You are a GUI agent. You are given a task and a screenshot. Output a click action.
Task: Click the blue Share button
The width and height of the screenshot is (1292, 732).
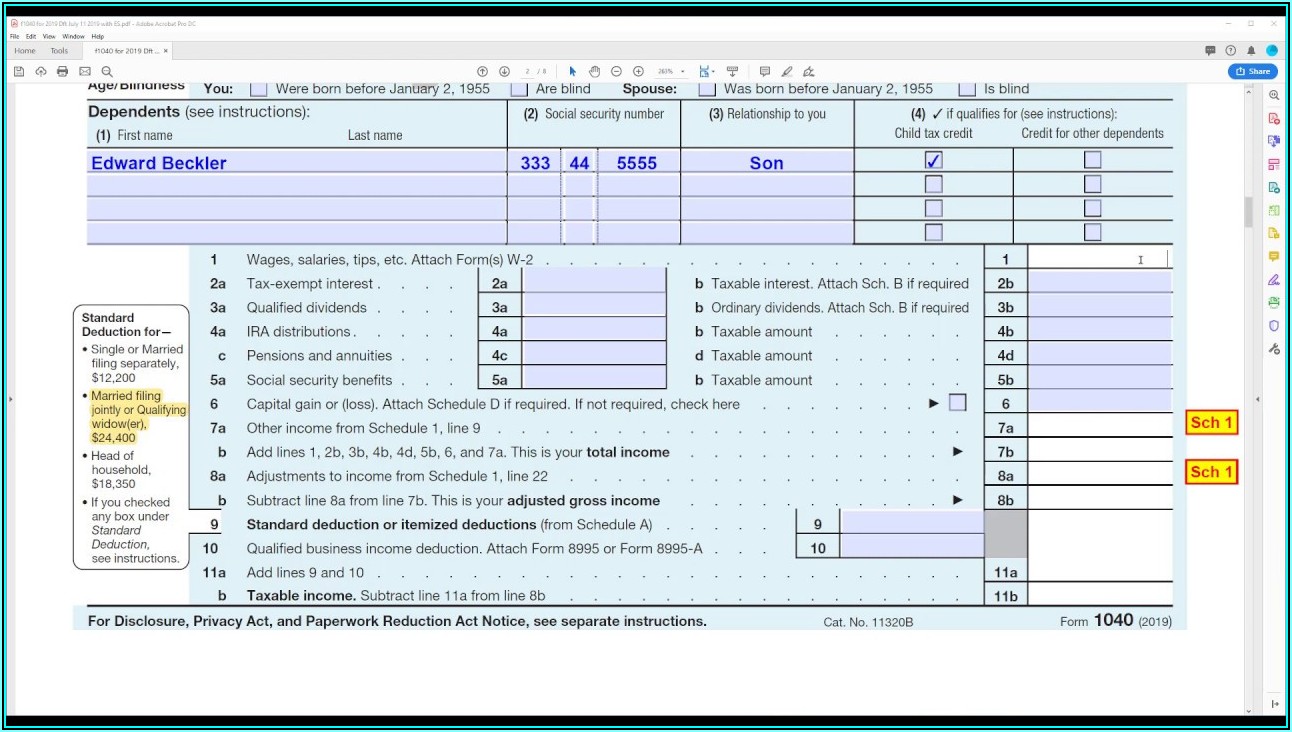pyautogui.click(x=1252, y=71)
